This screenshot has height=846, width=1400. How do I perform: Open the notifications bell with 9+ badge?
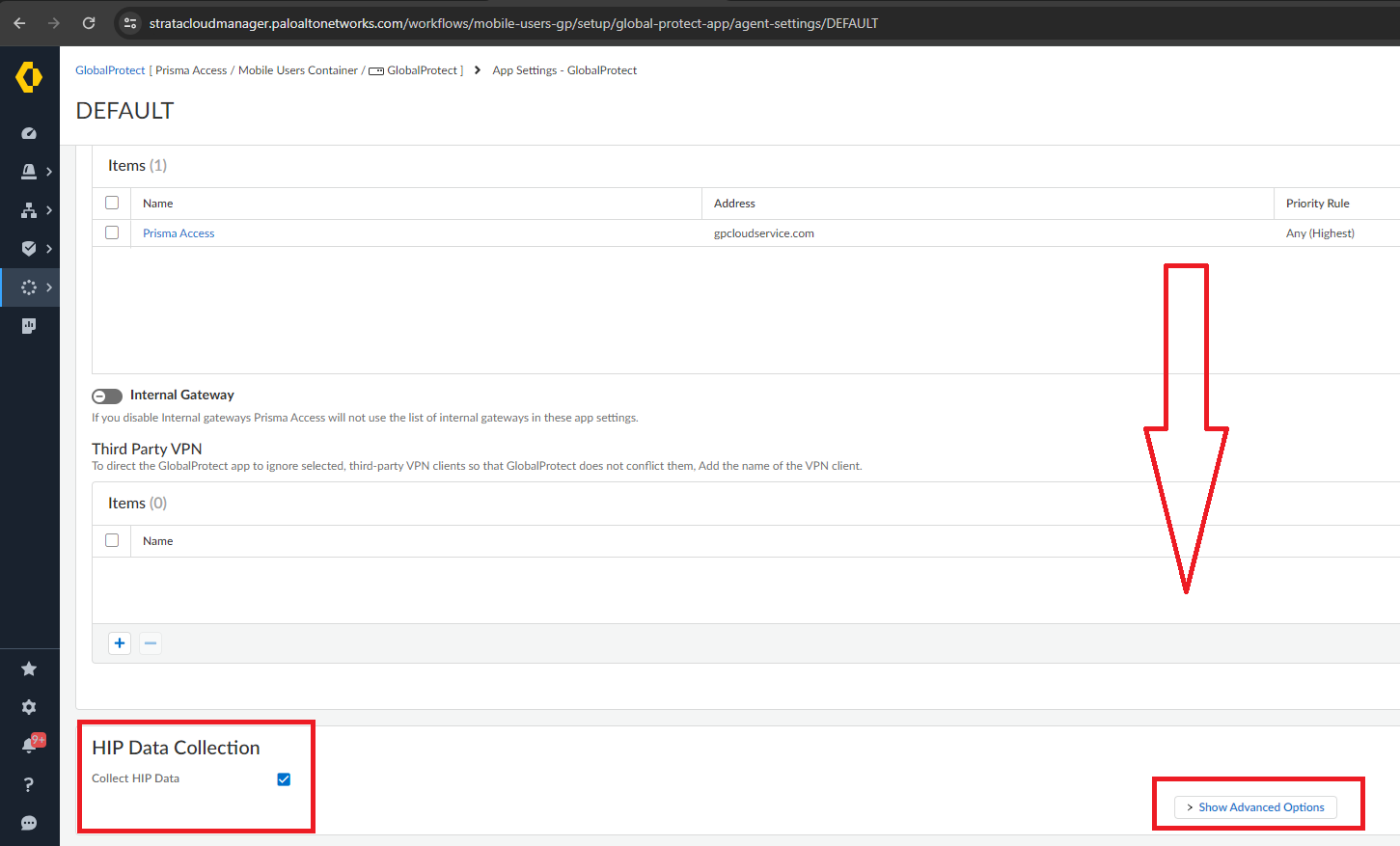[x=31, y=744]
